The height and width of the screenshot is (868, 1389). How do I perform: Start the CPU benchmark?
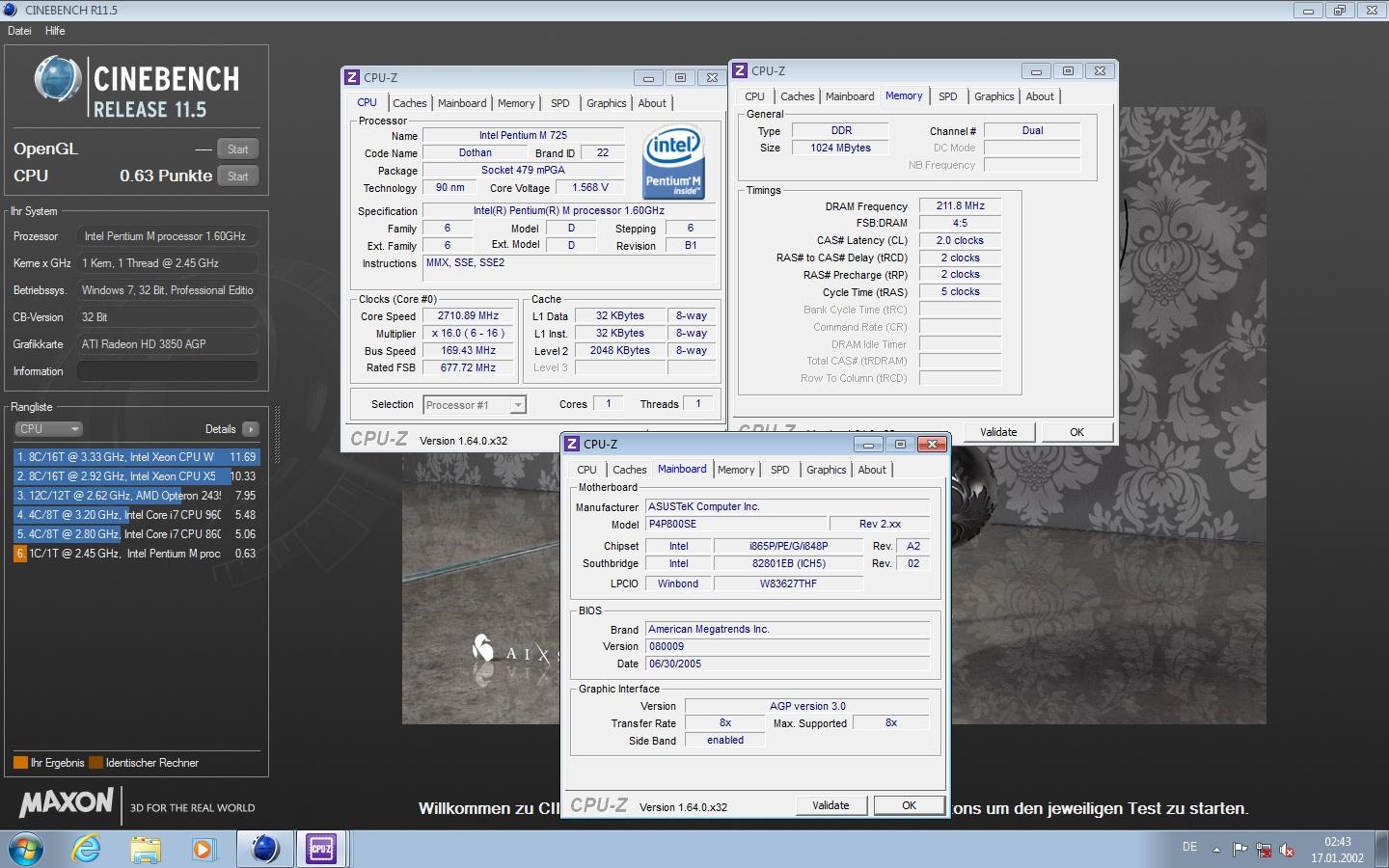[237, 176]
